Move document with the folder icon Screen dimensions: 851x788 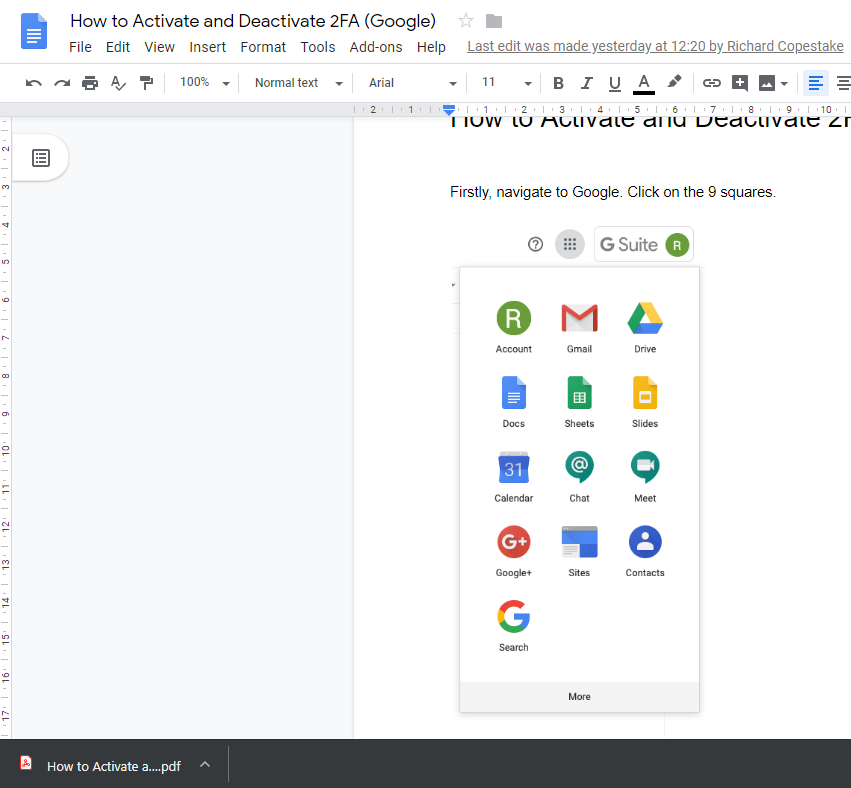(x=494, y=21)
